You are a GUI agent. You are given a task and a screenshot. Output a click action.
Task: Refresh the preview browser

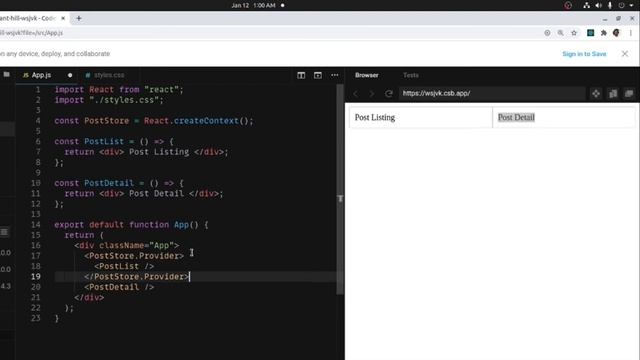pos(389,93)
